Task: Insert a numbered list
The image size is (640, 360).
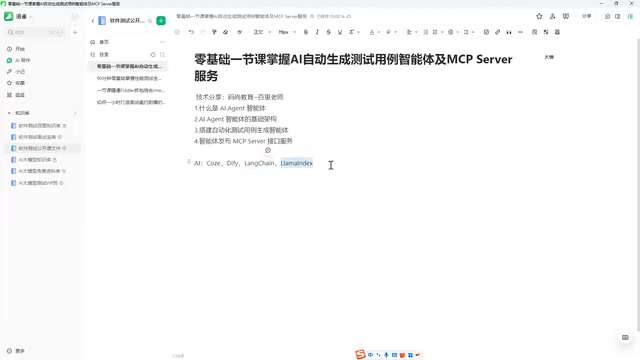Action: [435, 32]
